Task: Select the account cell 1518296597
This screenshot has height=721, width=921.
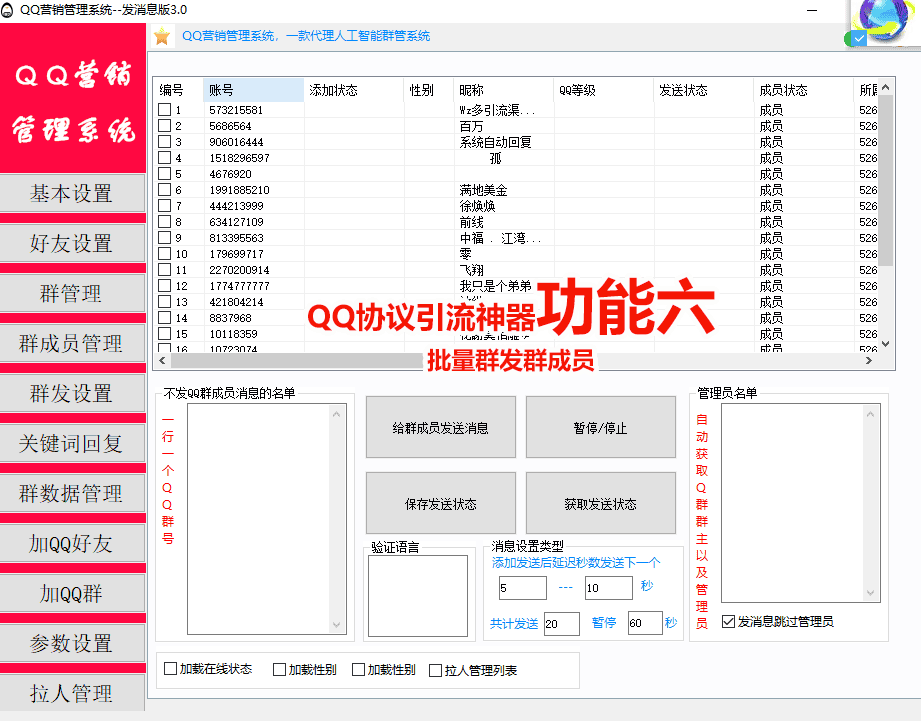Action: tap(239, 158)
